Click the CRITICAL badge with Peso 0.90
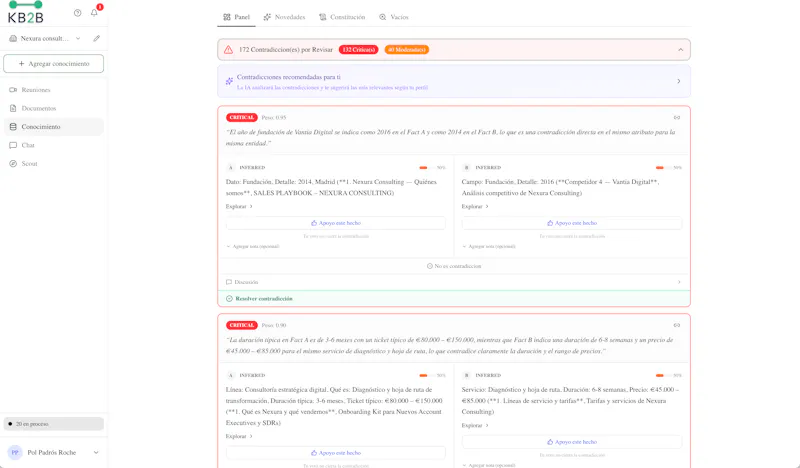 [x=242, y=325]
